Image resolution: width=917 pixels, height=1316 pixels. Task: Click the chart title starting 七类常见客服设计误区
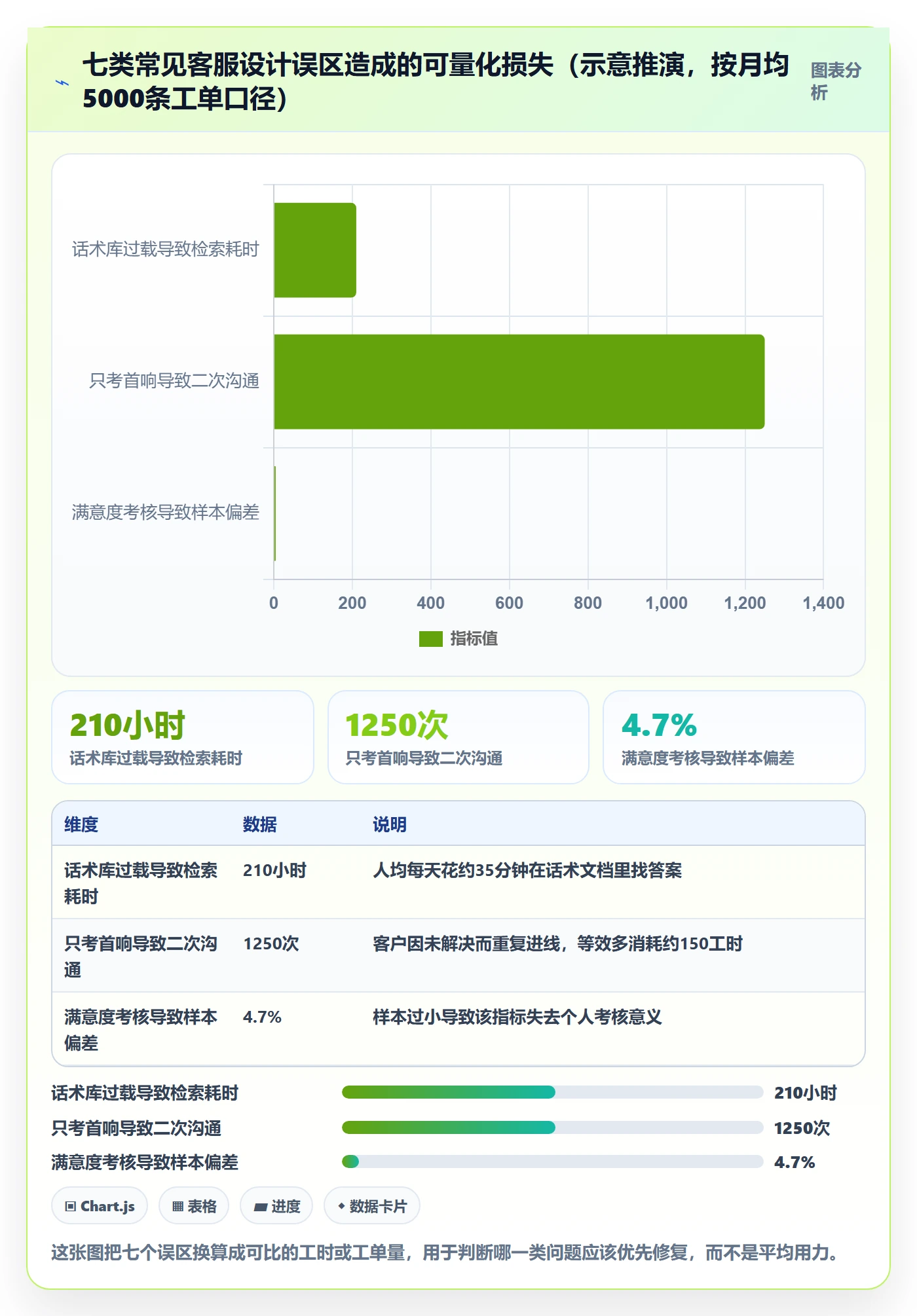(436, 82)
